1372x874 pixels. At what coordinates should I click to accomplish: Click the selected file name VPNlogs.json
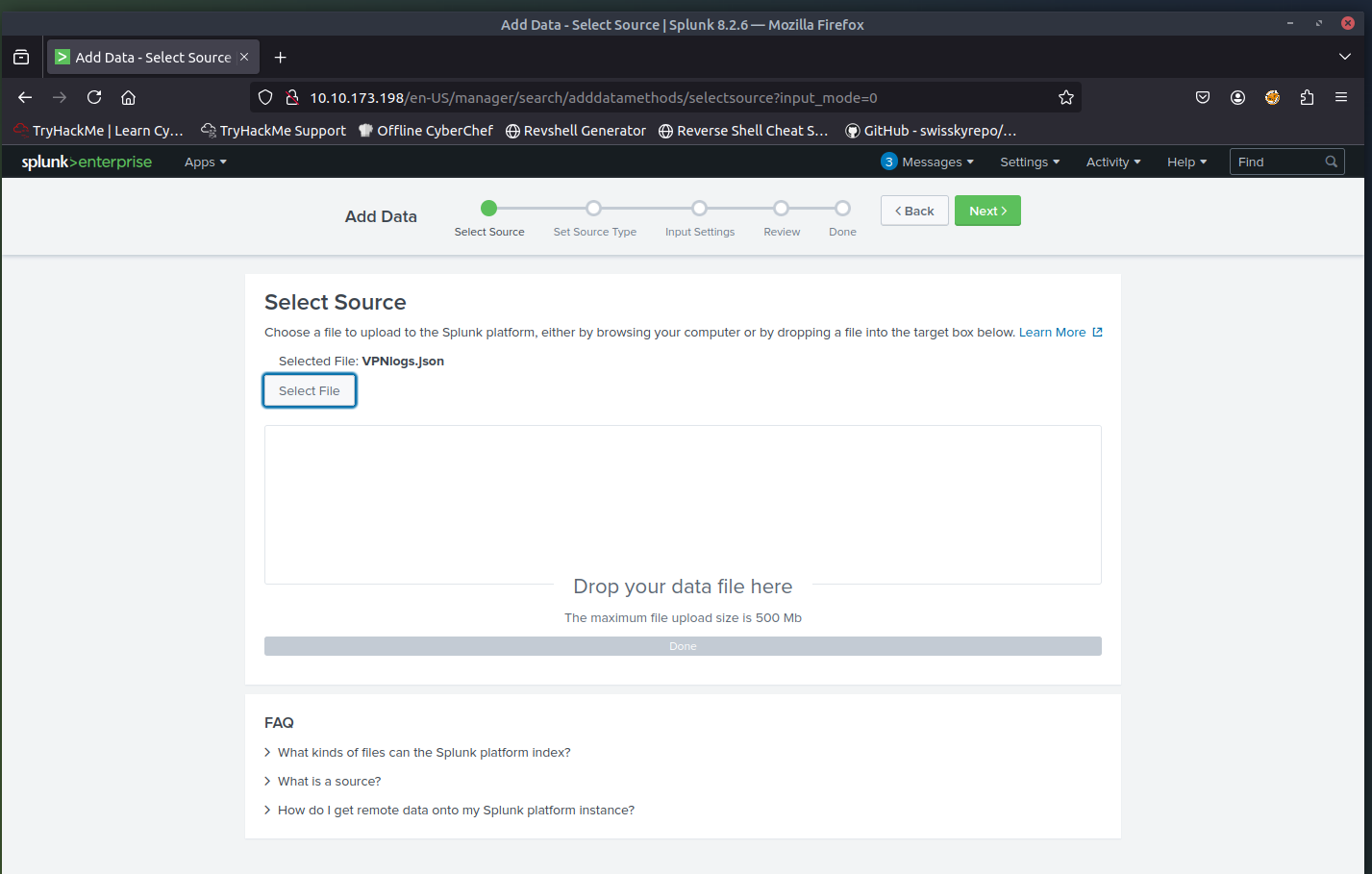pyautogui.click(x=403, y=362)
